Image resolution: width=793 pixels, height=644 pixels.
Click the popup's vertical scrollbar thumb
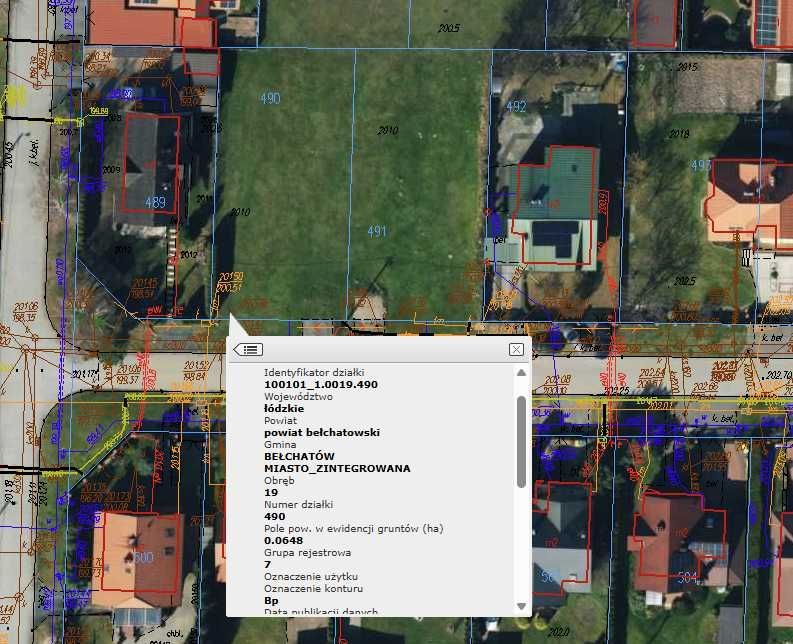coord(521,442)
